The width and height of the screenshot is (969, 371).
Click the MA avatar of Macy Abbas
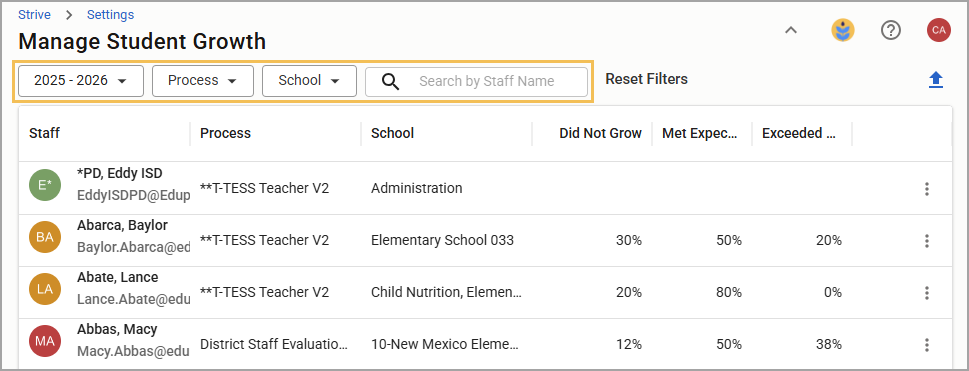(x=45, y=341)
